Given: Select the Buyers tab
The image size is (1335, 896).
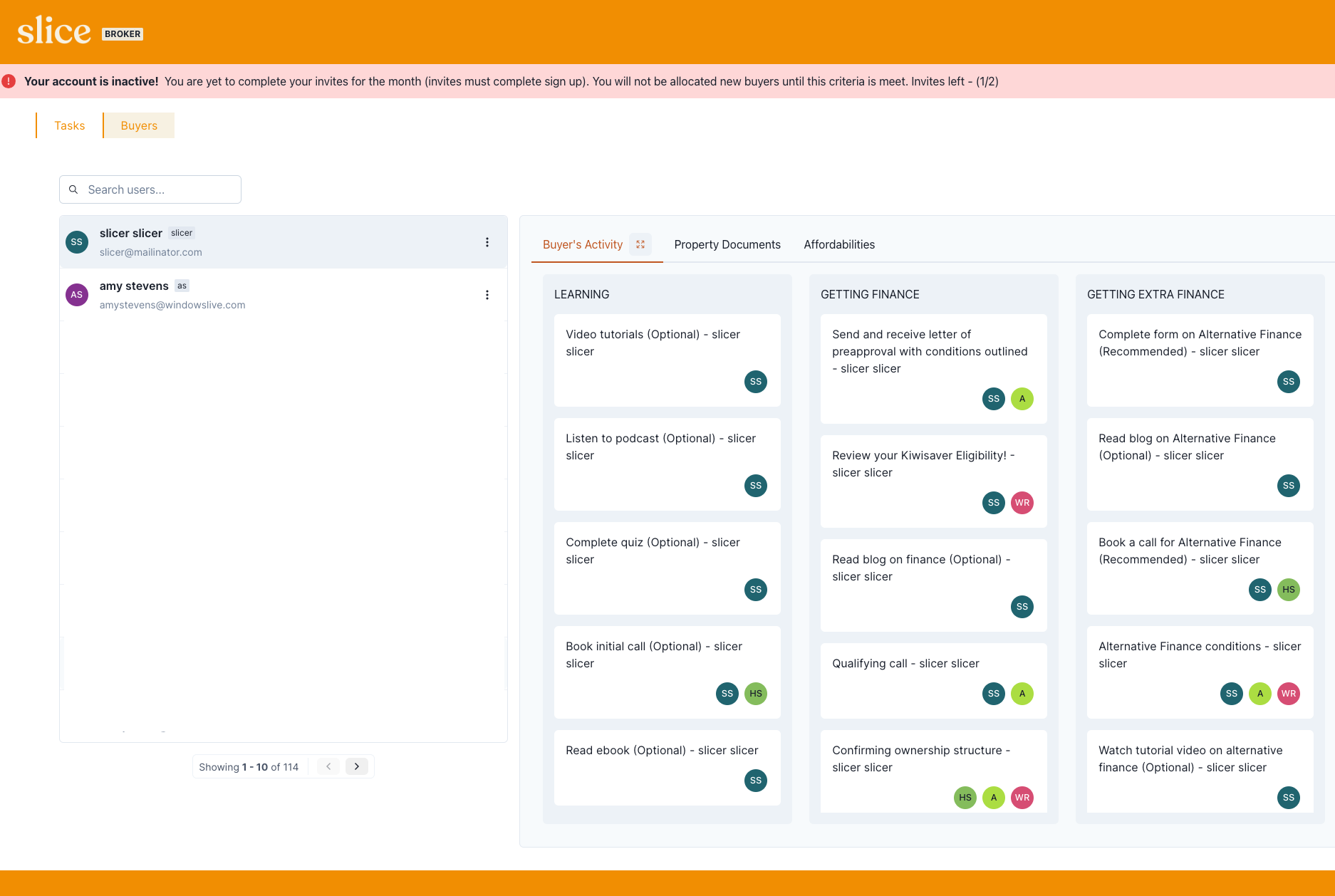Looking at the screenshot, I should tap(139, 125).
